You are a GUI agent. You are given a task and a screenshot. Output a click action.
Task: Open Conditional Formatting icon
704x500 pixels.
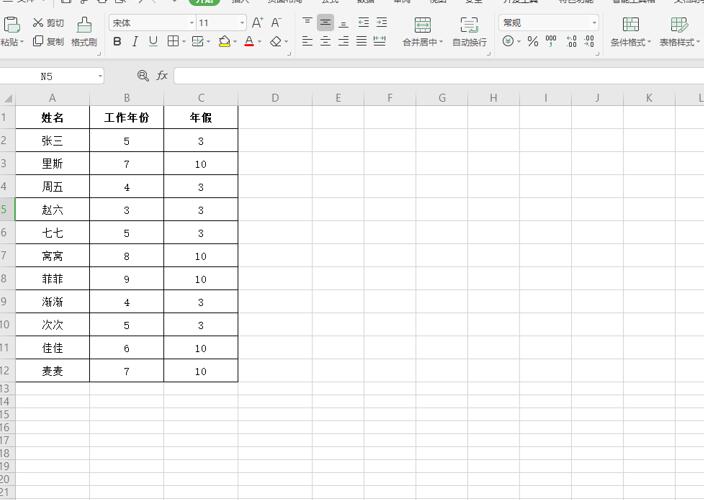(x=630, y=25)
